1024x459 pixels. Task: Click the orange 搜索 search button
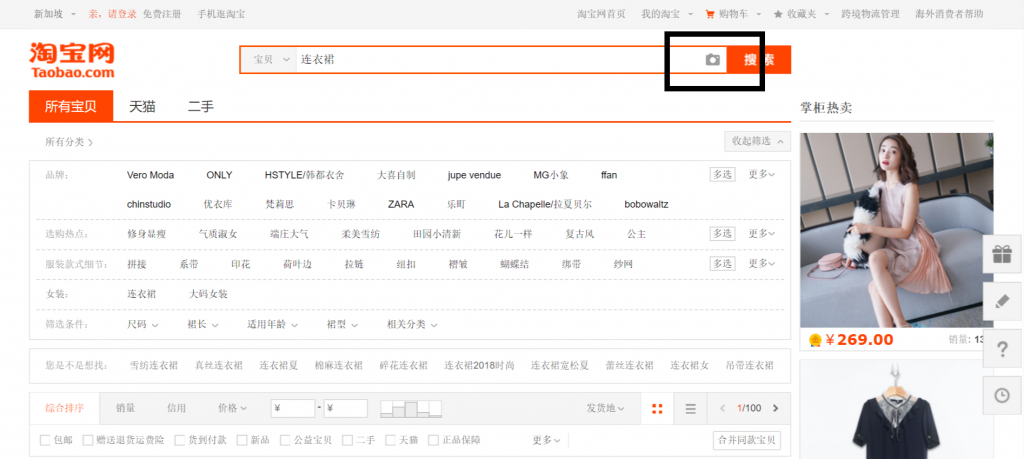tap(759, 60)
